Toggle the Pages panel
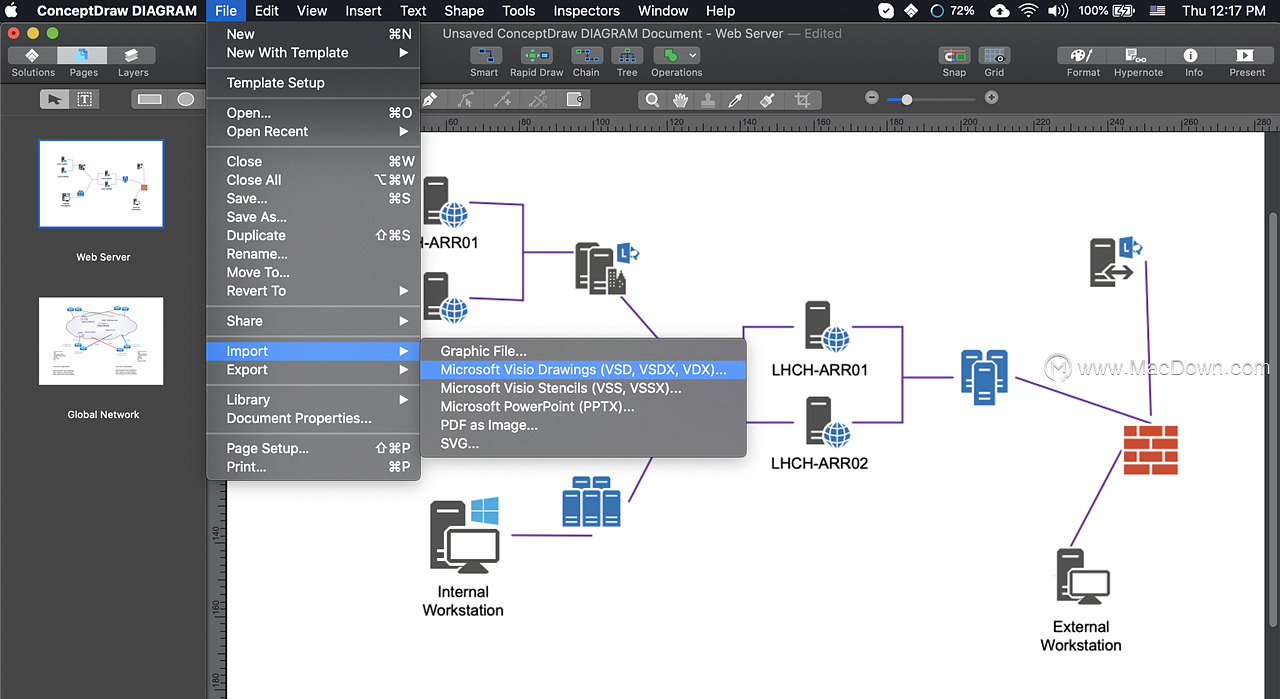 point(83,56)
